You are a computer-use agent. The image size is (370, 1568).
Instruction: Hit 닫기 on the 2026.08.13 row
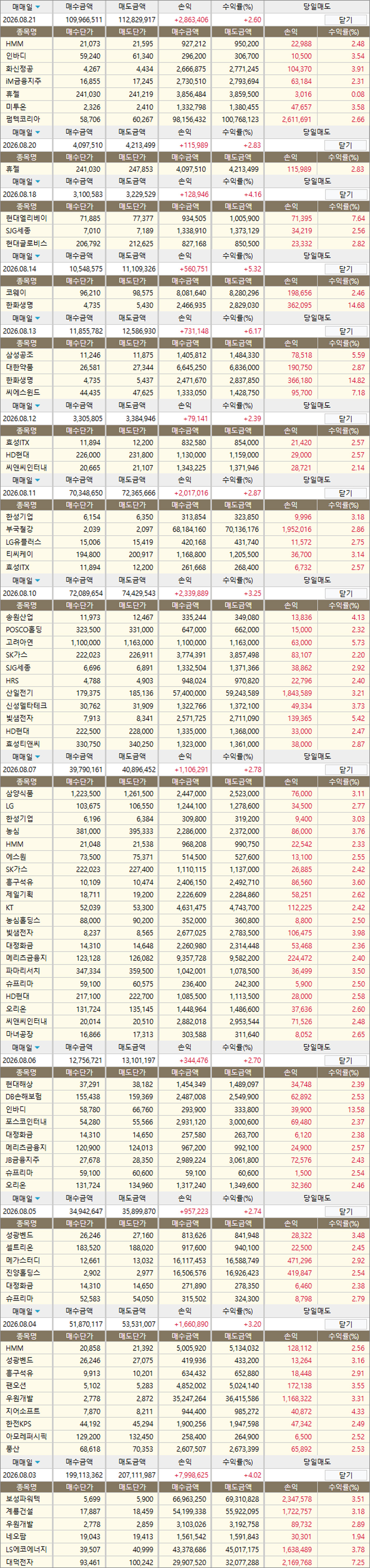click(x=346, y=331)
